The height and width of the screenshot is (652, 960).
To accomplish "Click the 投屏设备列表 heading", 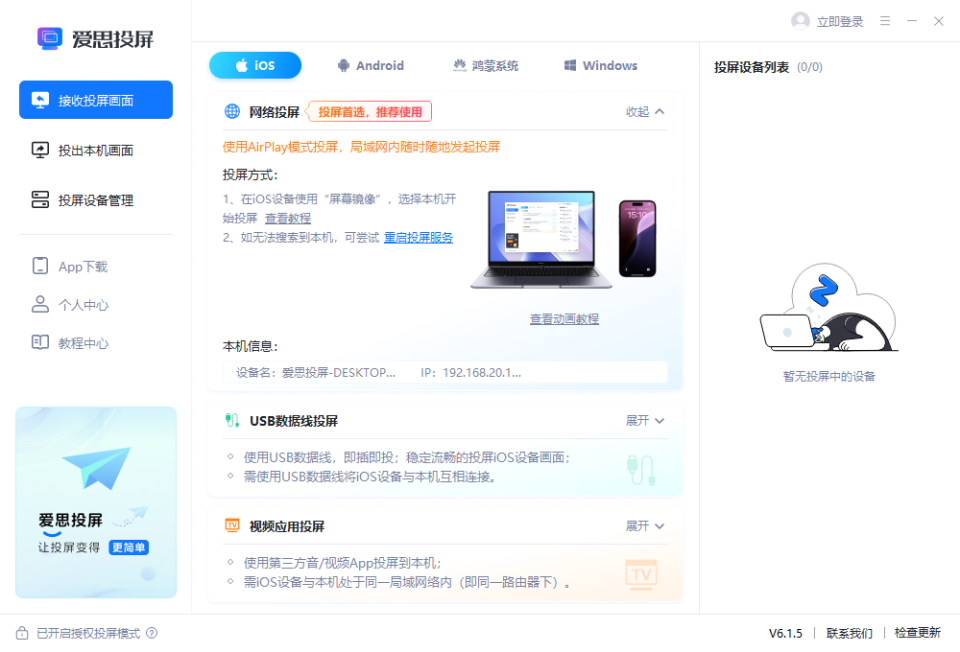I will 751,67.
